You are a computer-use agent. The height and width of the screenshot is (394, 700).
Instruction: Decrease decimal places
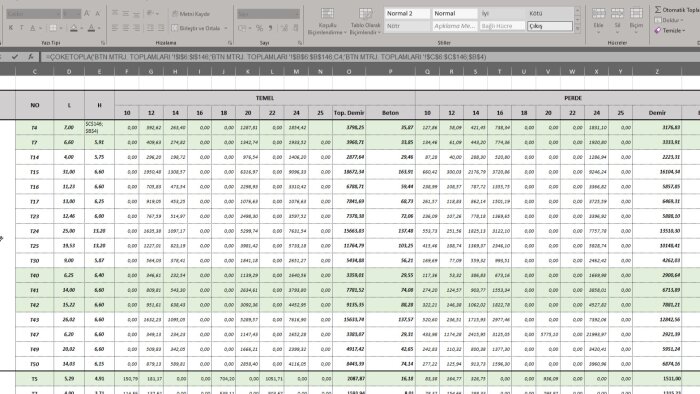296,28
